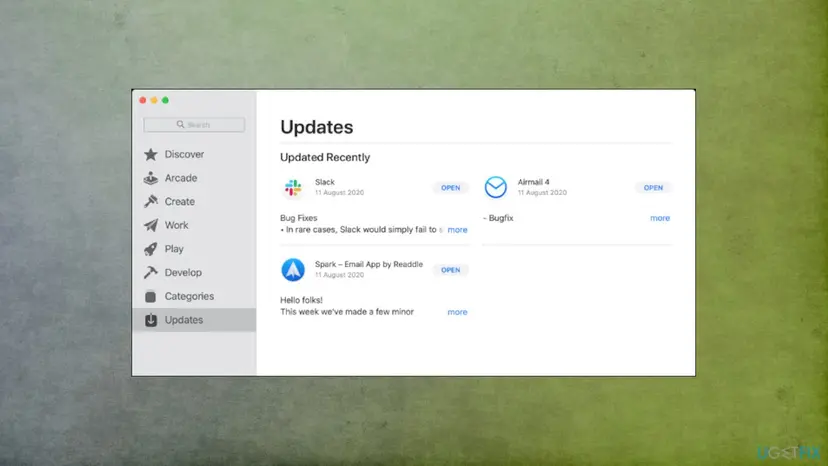The height and width of the screenshot is (466, 828).
Task: Click the Play rocket icon
Action: pyautogui.click(x=150, y=249)
